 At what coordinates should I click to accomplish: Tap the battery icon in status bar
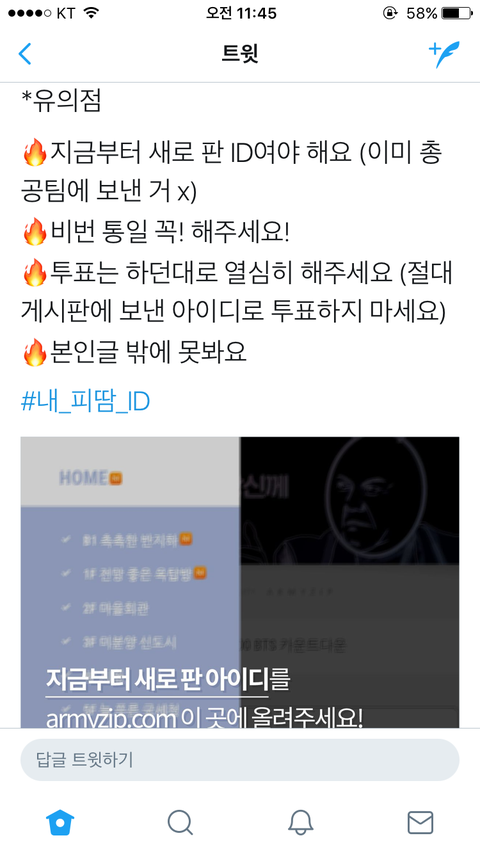click(x=457, y=13)
